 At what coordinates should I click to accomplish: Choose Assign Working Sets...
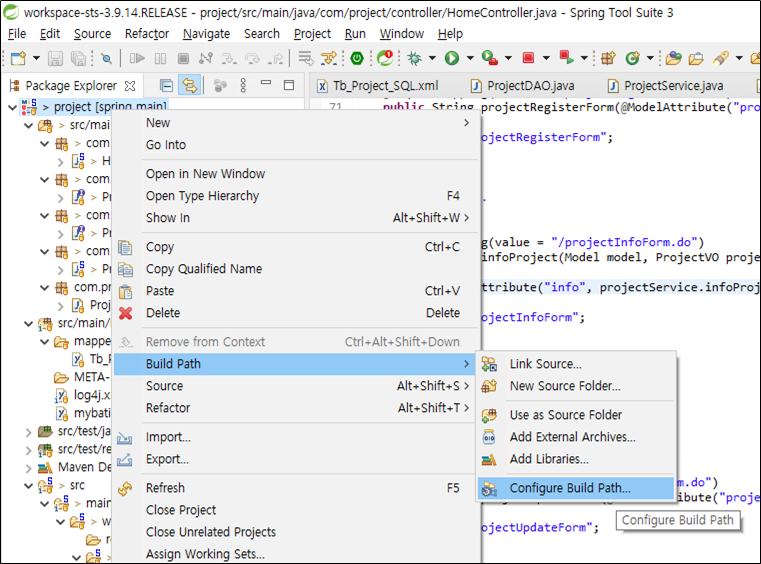[x=296, y=554]
